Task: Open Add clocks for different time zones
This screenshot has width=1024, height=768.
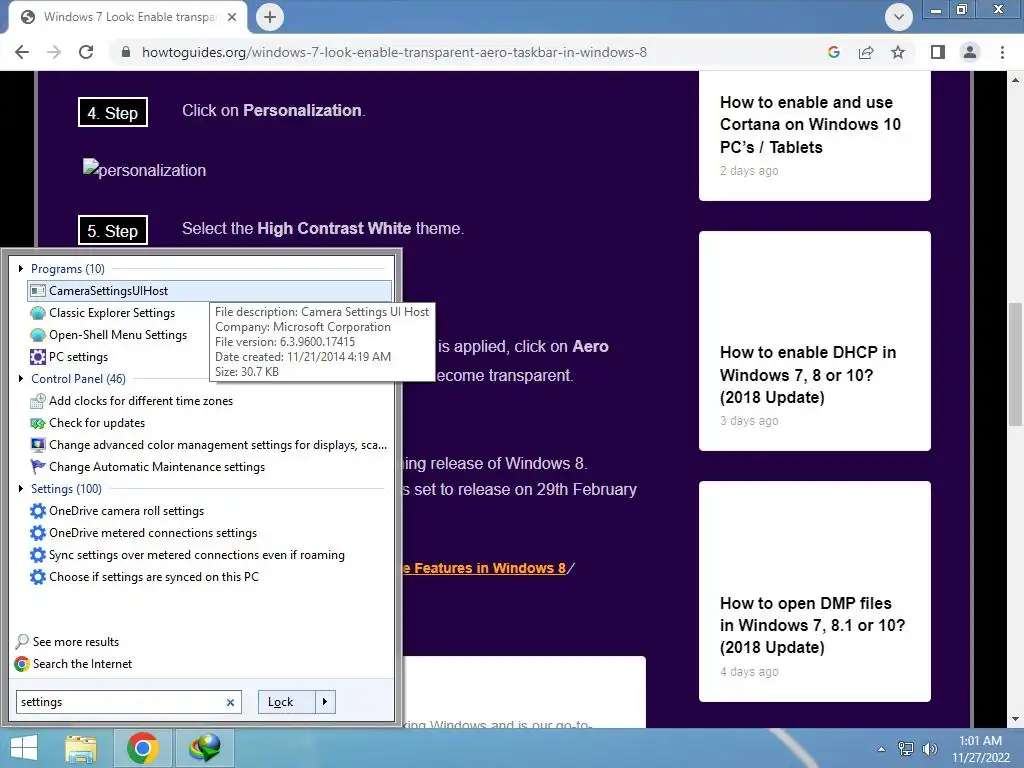Action: (131, 401)
